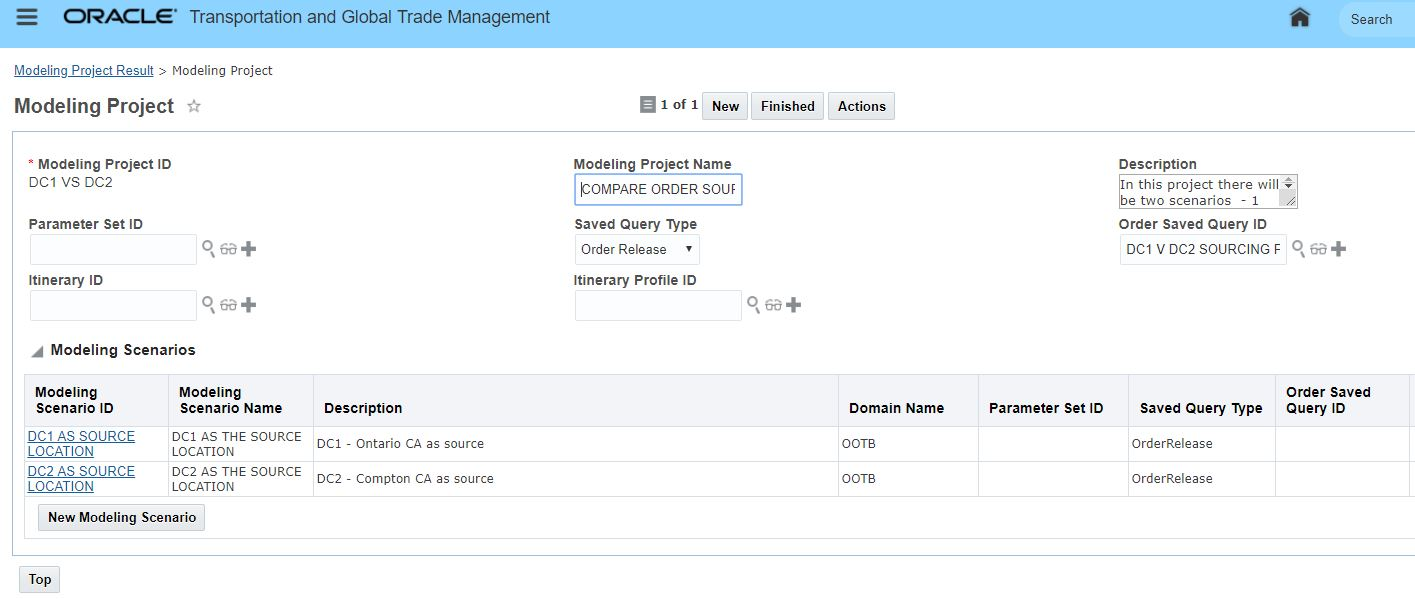
Task: Open the hamburger navigation menu
Action: click(x=27, y=18)
